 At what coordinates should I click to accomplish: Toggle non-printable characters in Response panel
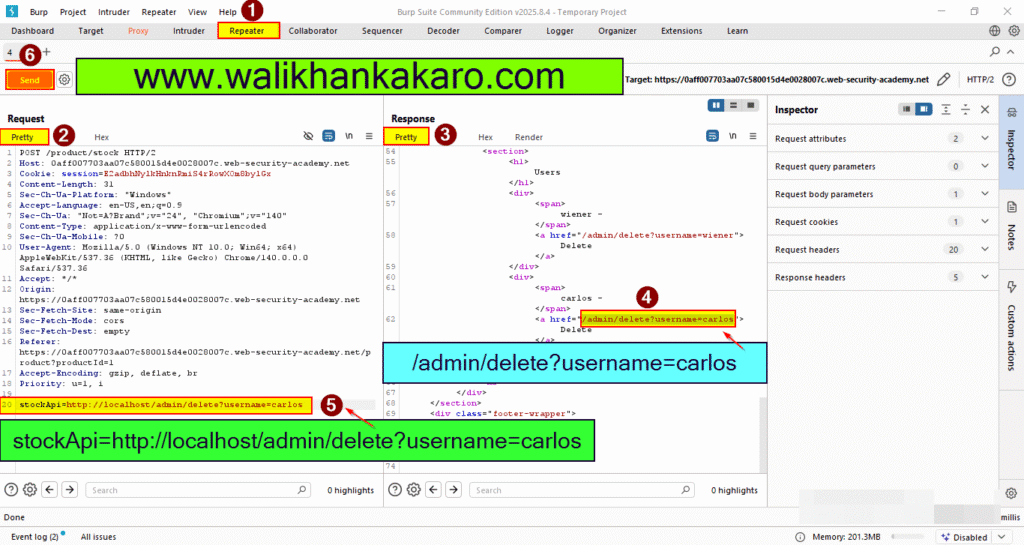[x=732, y=136]
